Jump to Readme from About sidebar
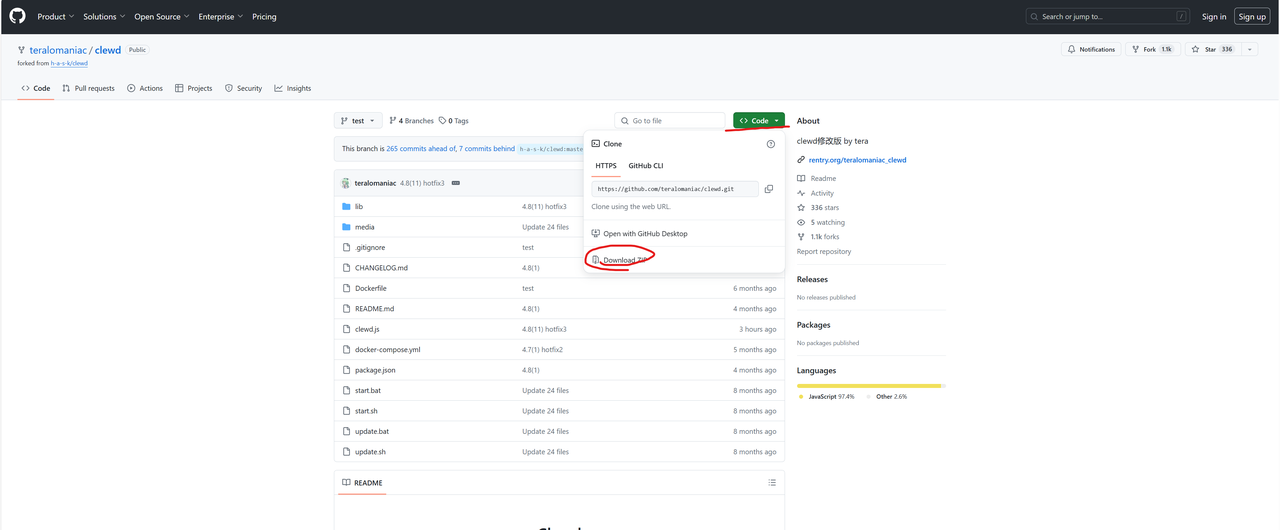The width and height of the screenshot is (1280, 530). (816, 178)
